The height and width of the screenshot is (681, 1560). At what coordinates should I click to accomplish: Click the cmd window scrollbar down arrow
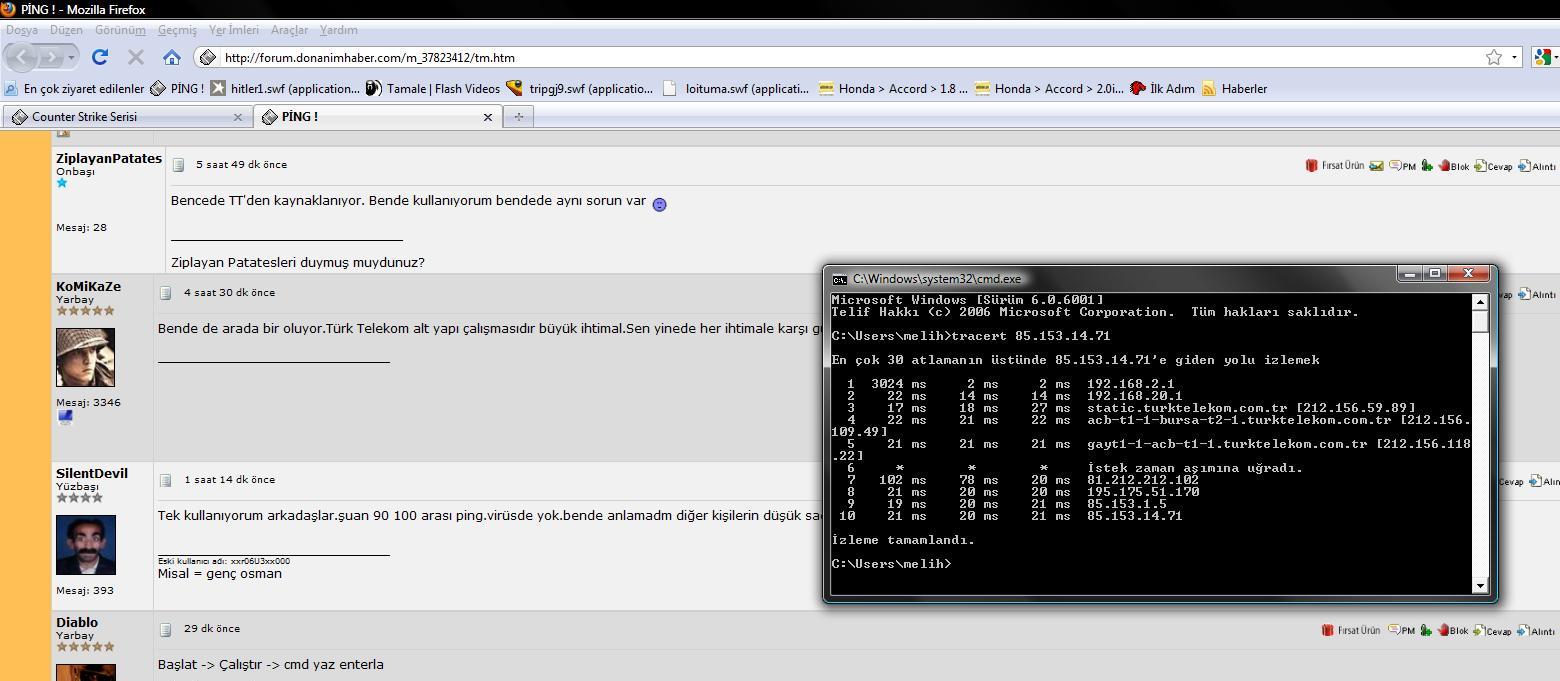tap(1480, 585)
